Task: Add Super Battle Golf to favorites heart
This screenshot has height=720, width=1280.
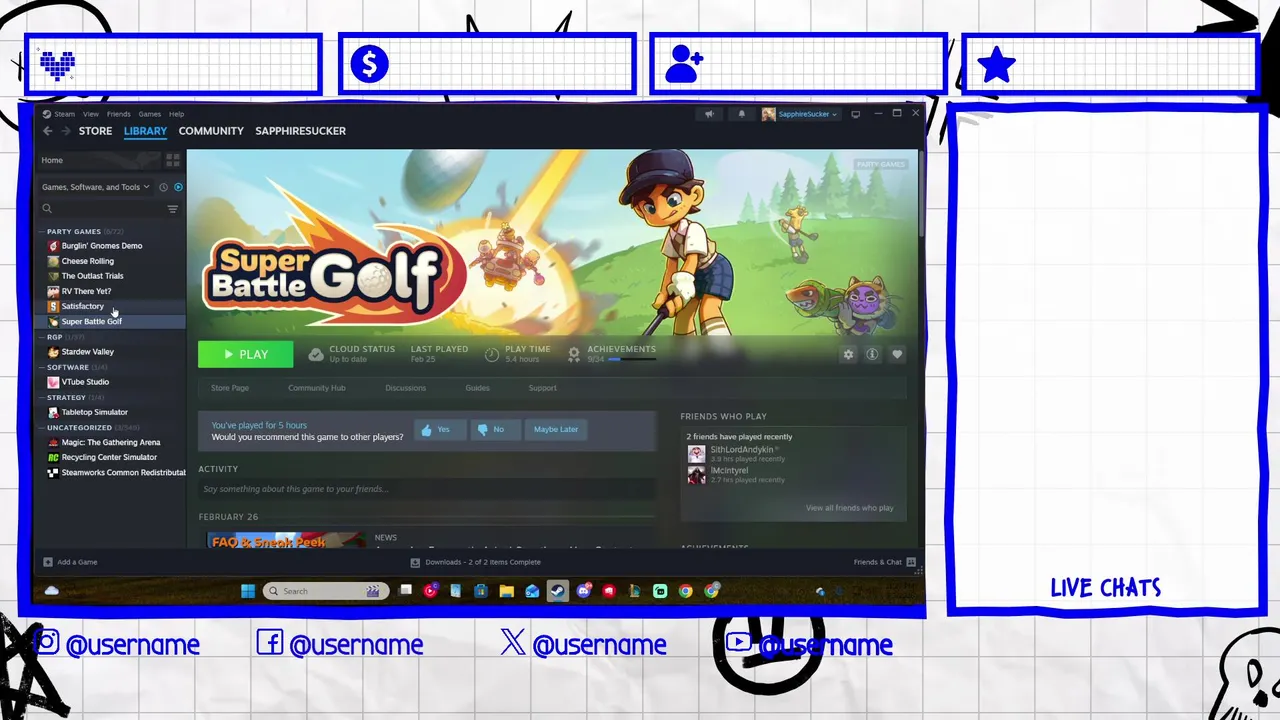Action: click(x=897, y=354)
